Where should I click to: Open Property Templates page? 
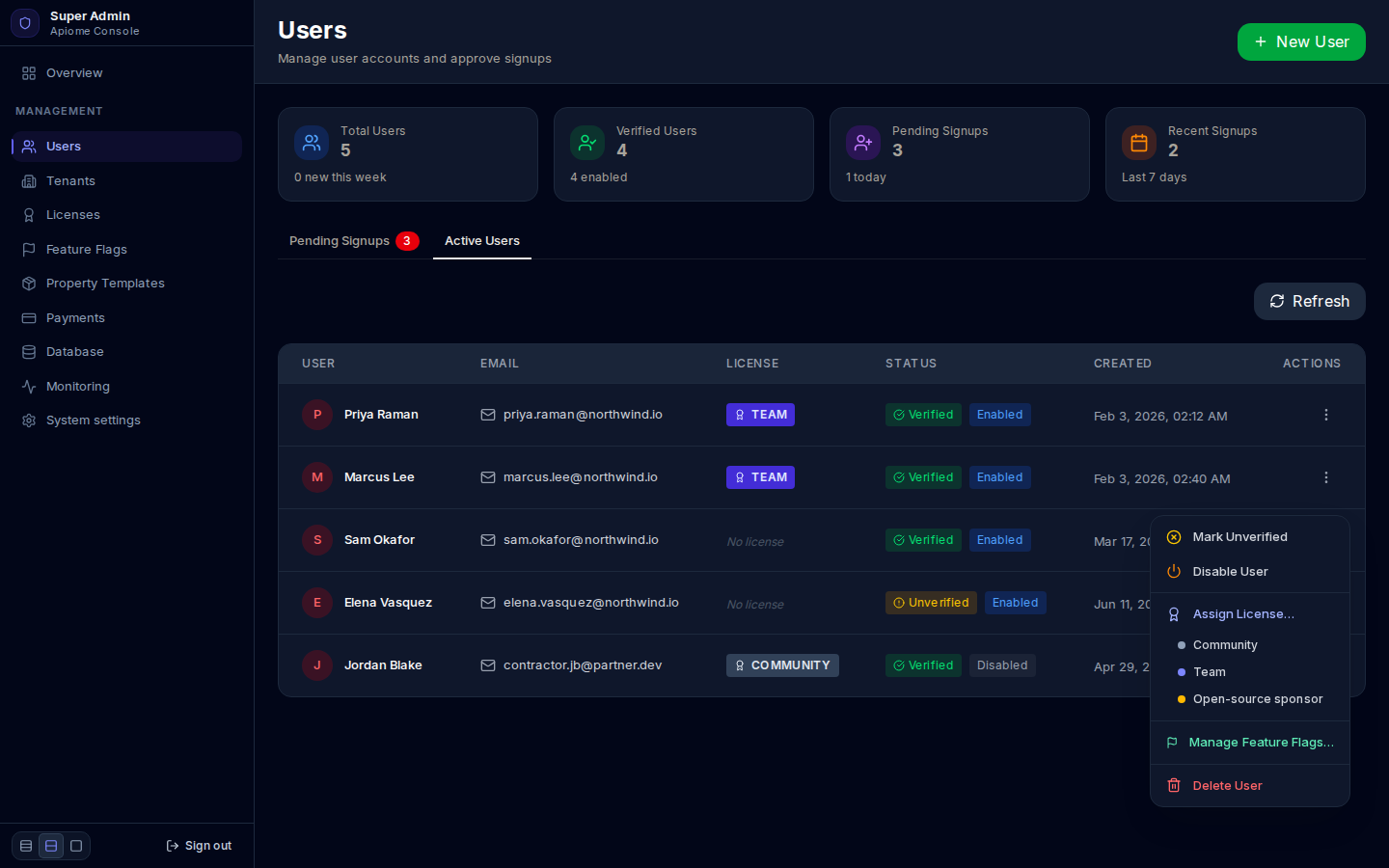[x=126, y=284]
